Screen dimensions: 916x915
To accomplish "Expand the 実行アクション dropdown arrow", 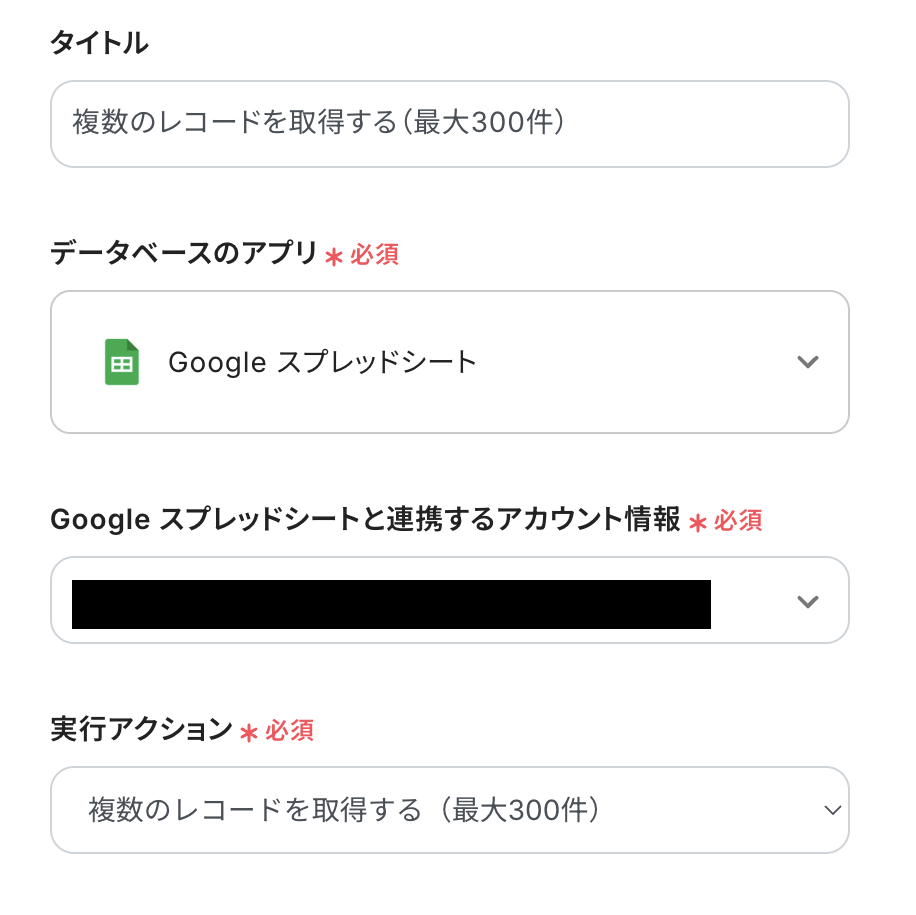I will 832,810.
